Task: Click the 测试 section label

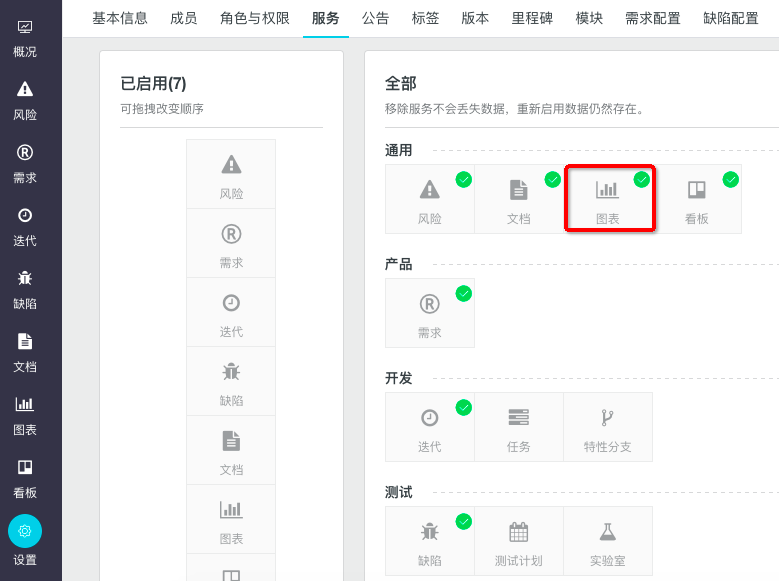Action: [398, 493]
